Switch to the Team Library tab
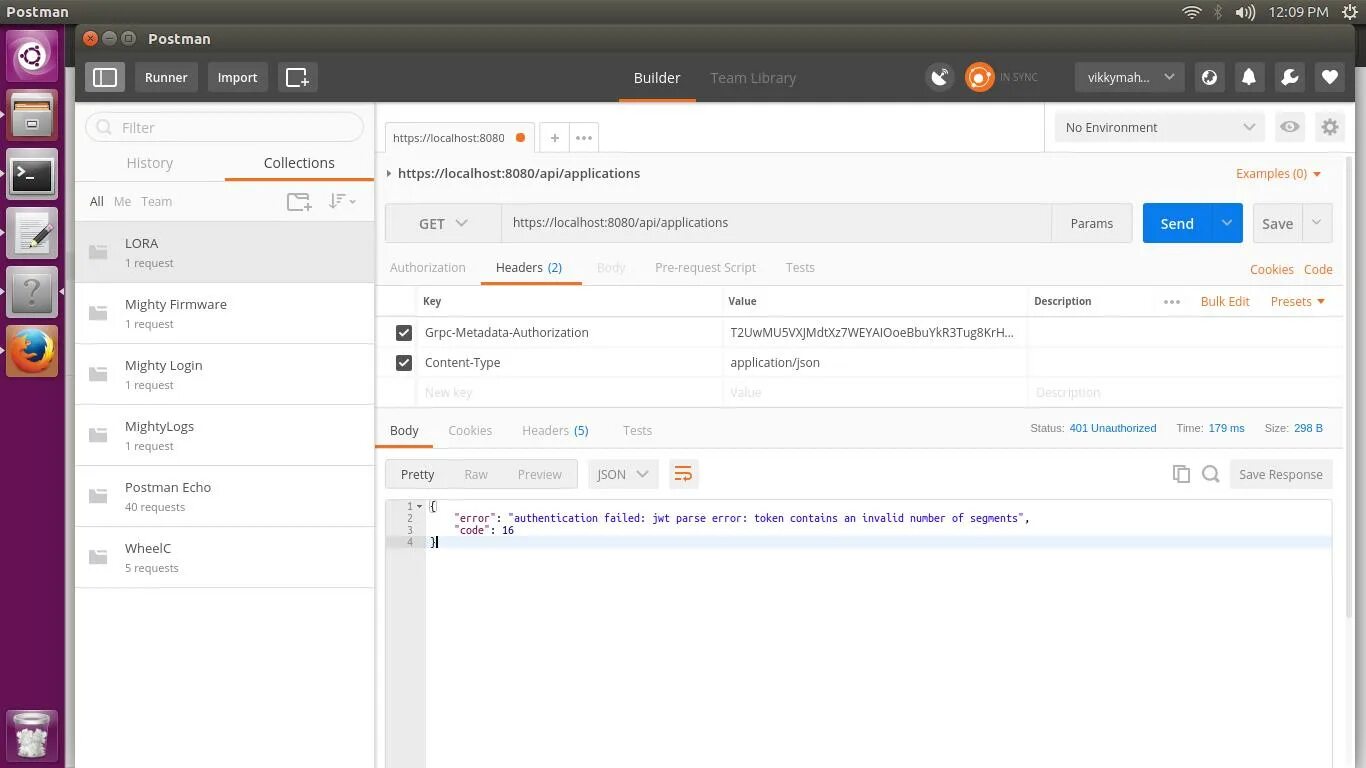This screenshot has width=1366, height=768. pyautogui.click(x=753, y=77)
